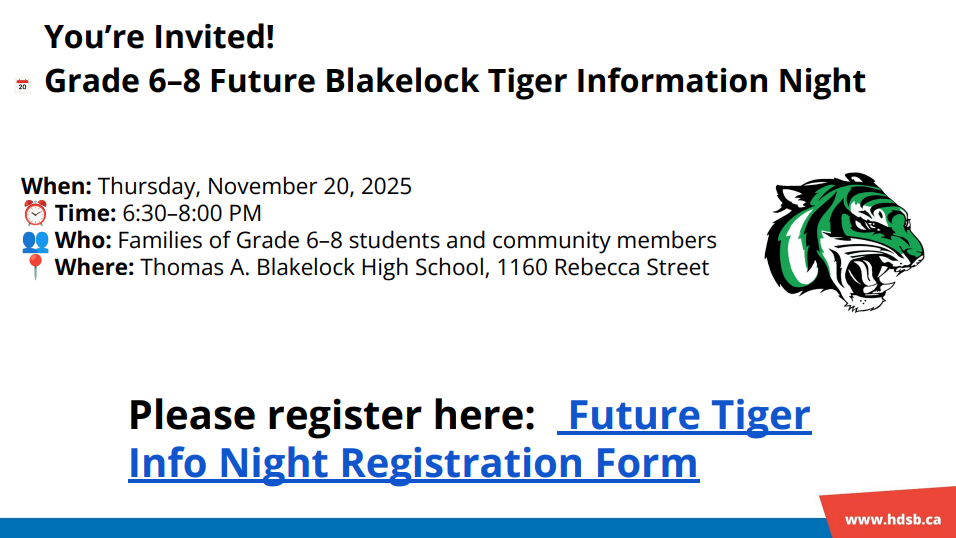Click the www.hdsb.ca website address
The width and height of the screenshot is (956, 538).
(x=892, y=519)
